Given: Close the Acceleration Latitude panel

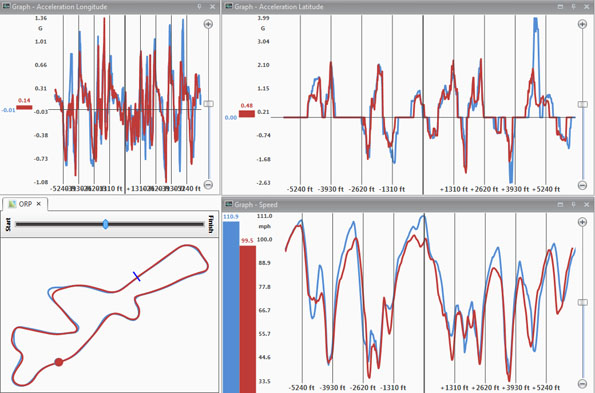Looking at the screenshot, I should (587, 6).
